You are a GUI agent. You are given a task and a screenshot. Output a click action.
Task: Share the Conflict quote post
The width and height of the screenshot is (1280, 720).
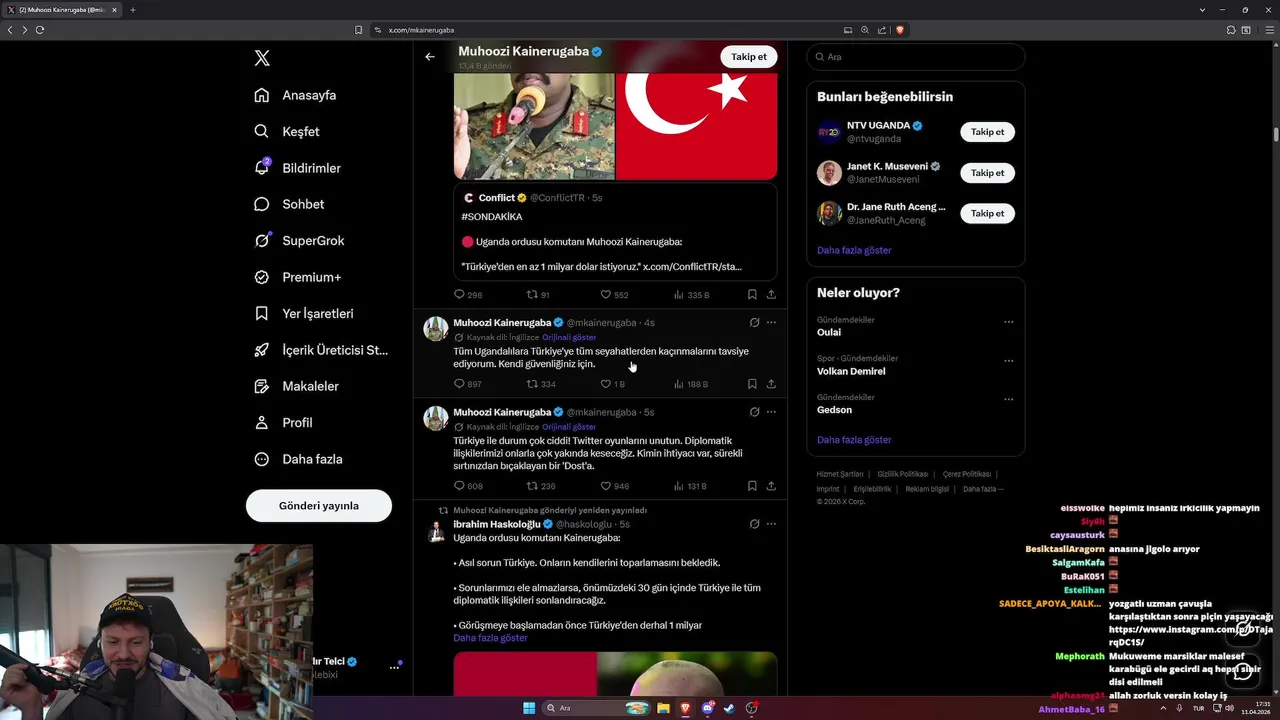(771, 295)
